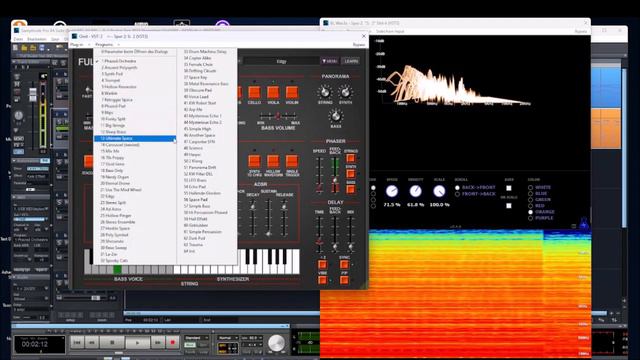This screenshot has height=360, width=640.
Task: Click the ADSR SUSTAIN slider
Action: [268, 218]
